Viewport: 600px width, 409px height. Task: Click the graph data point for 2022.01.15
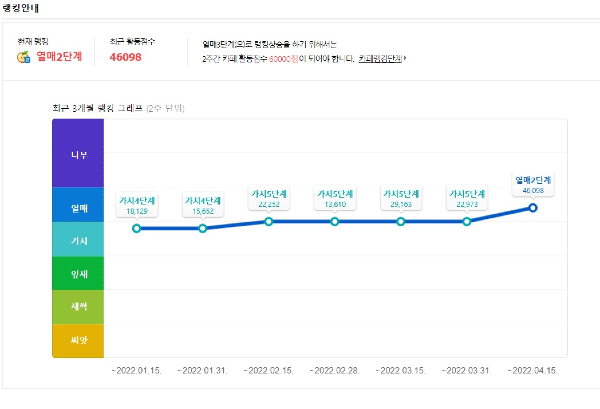137,228
